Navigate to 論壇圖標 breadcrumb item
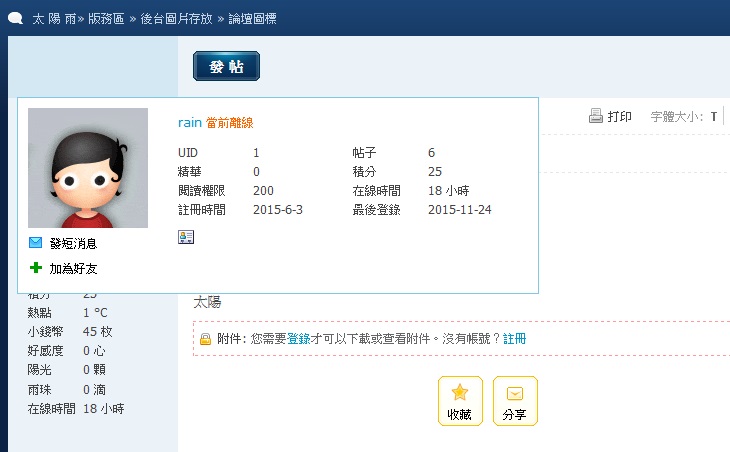 254,19
